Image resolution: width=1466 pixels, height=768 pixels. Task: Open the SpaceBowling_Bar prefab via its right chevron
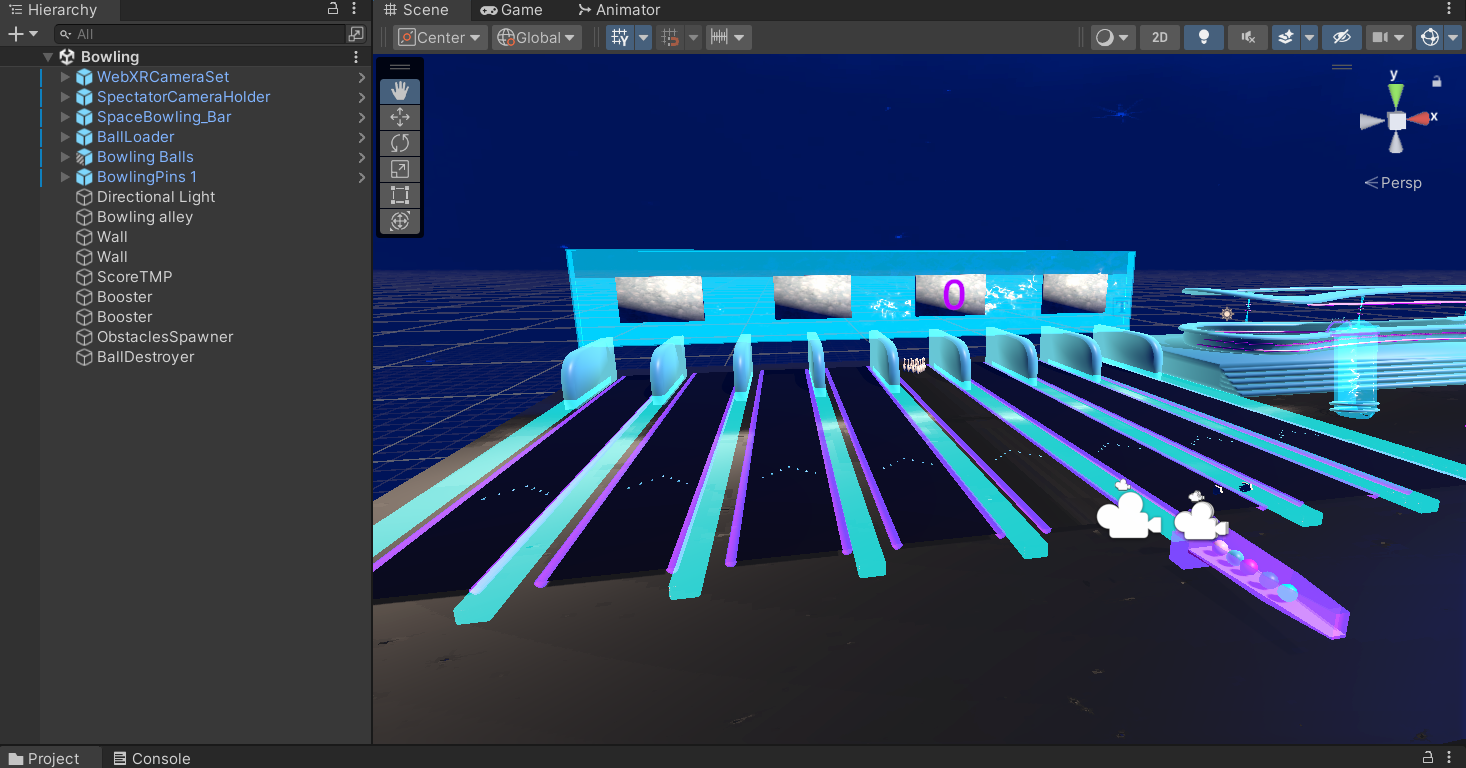pyautogui.click(x=361, y=117)
